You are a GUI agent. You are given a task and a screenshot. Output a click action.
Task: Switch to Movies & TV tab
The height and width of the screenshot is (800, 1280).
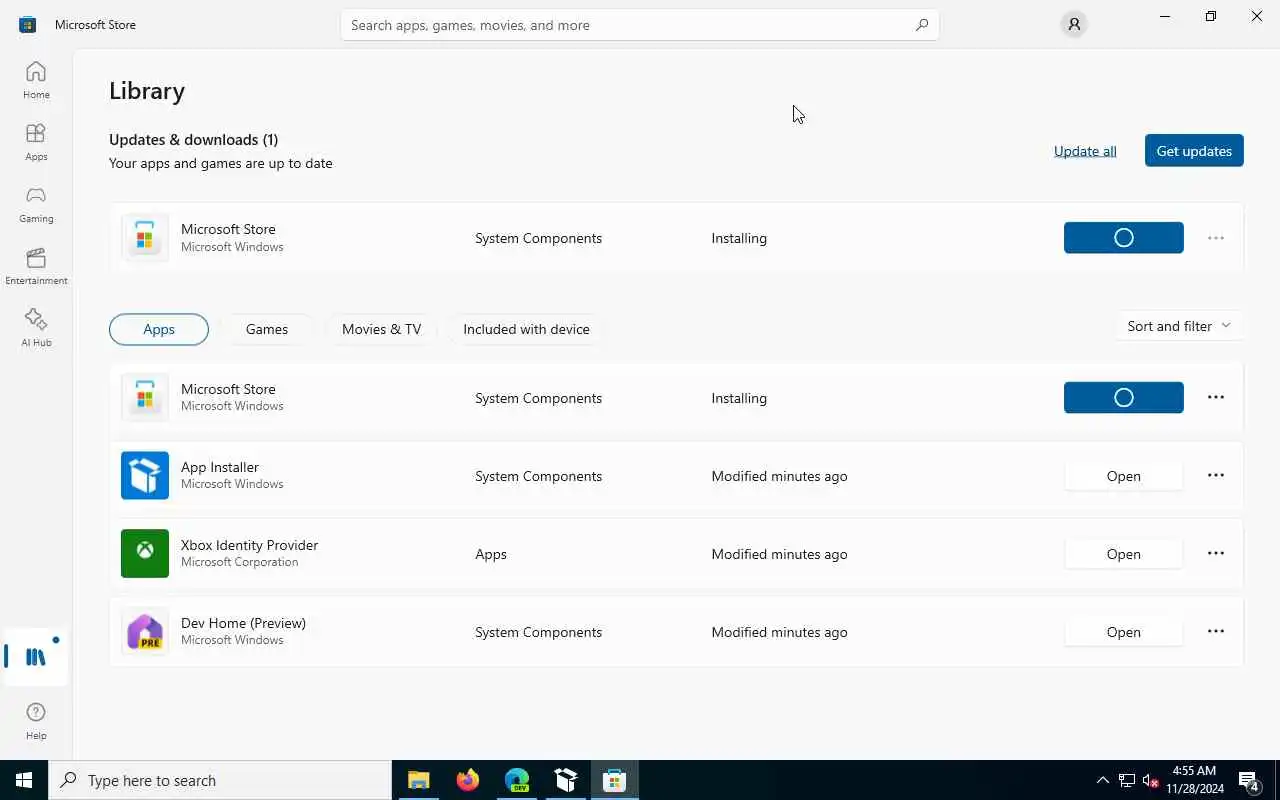click(x=381, y=329)
